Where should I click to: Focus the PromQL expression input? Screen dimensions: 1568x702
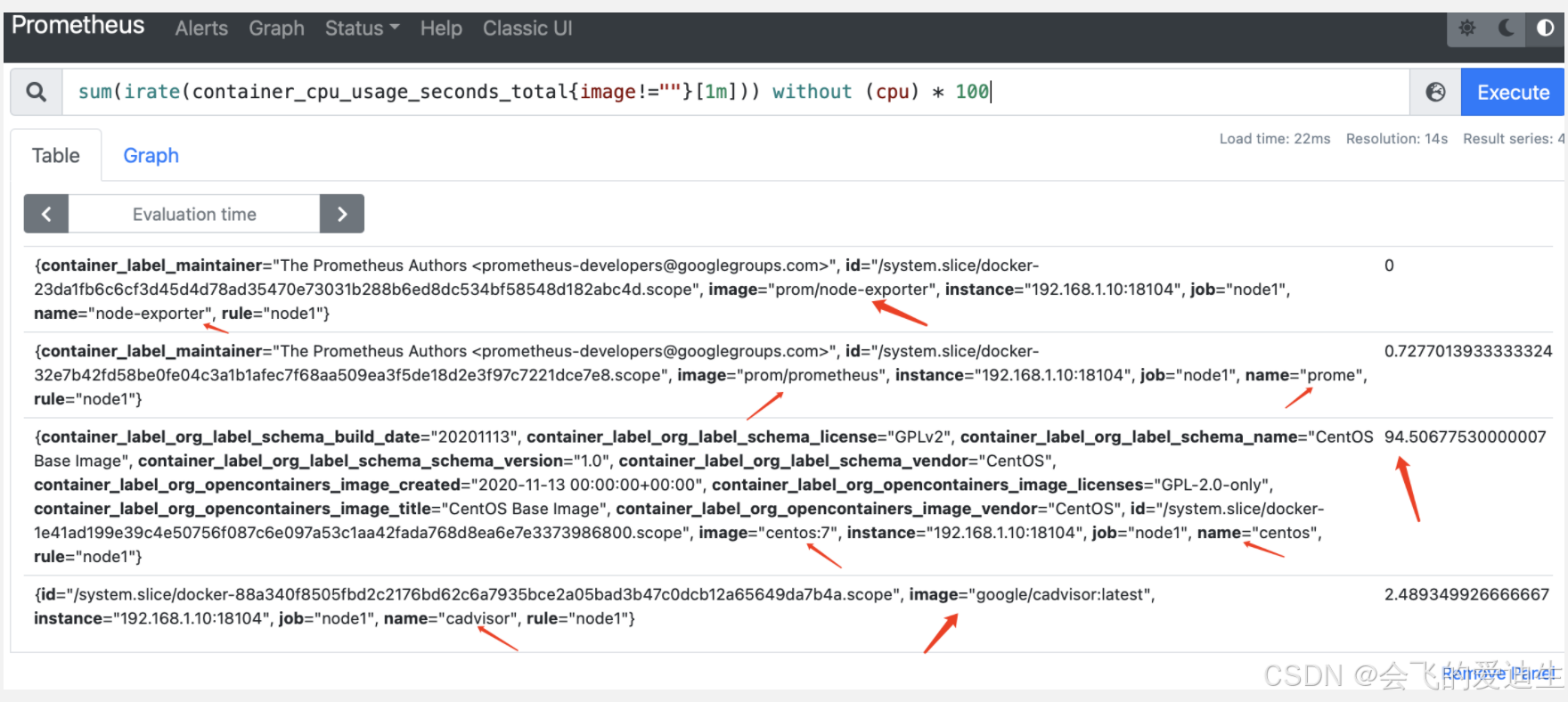pyautogui.click(x=736, y=92)
